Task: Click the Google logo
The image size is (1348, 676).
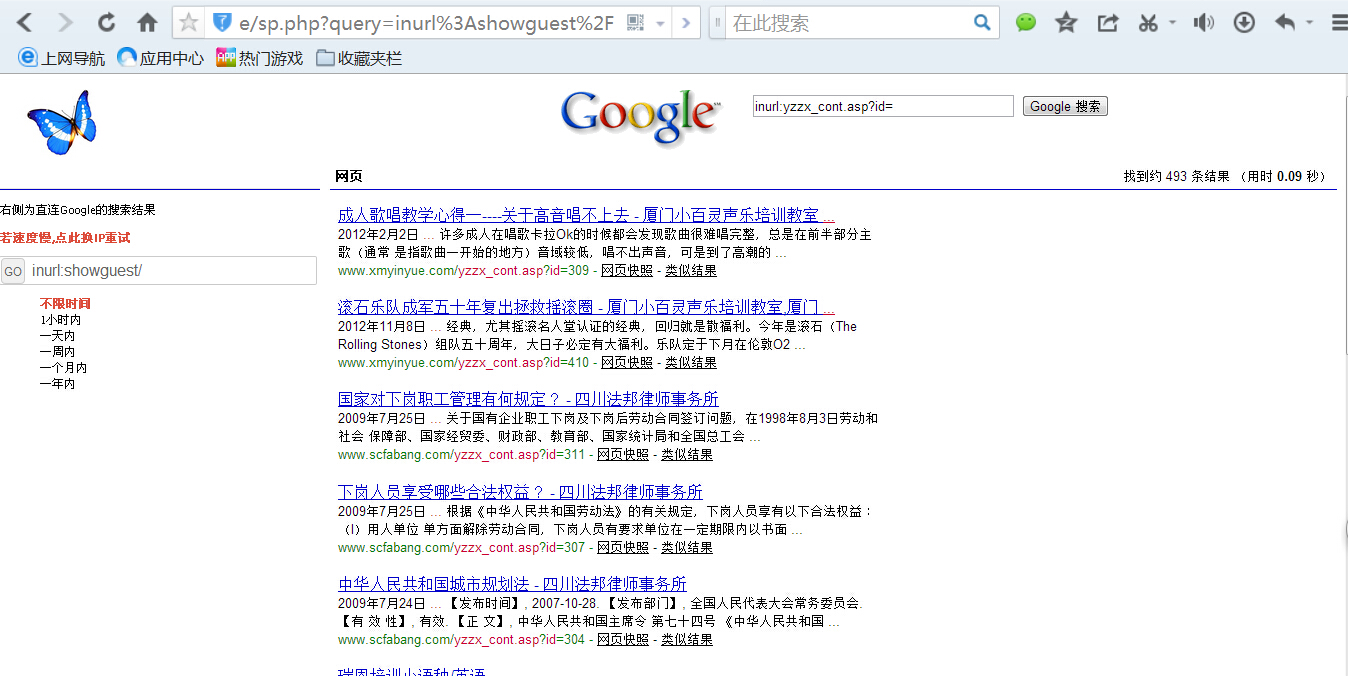Action: [640, 120]
